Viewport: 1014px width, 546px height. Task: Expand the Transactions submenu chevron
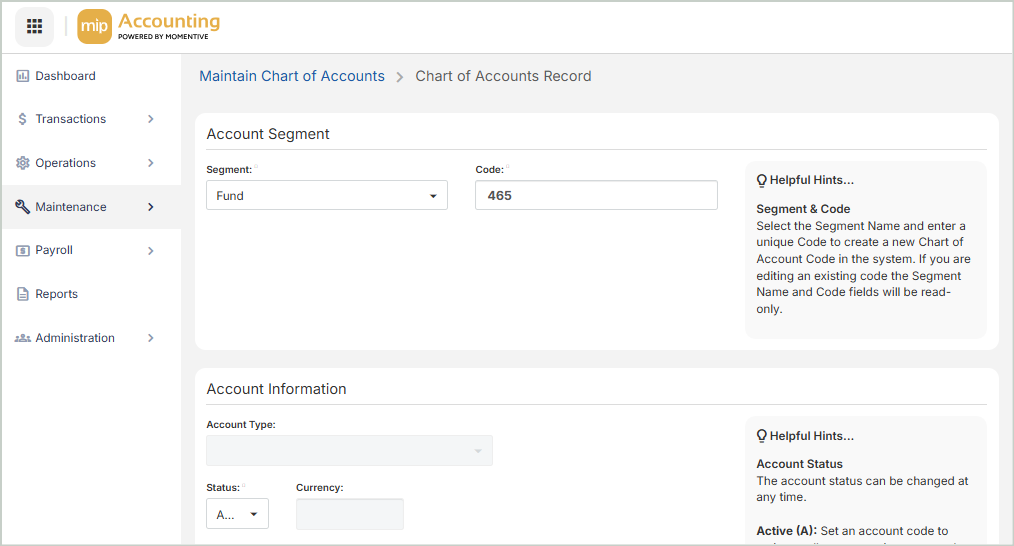[x=151, y=119]
